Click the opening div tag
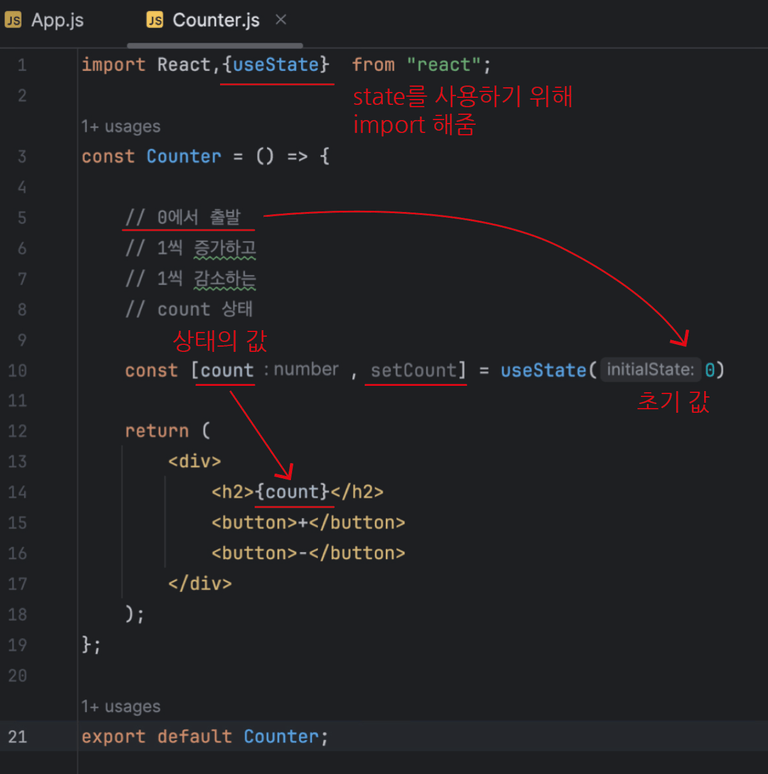768x774 pixels. (194, 461)
